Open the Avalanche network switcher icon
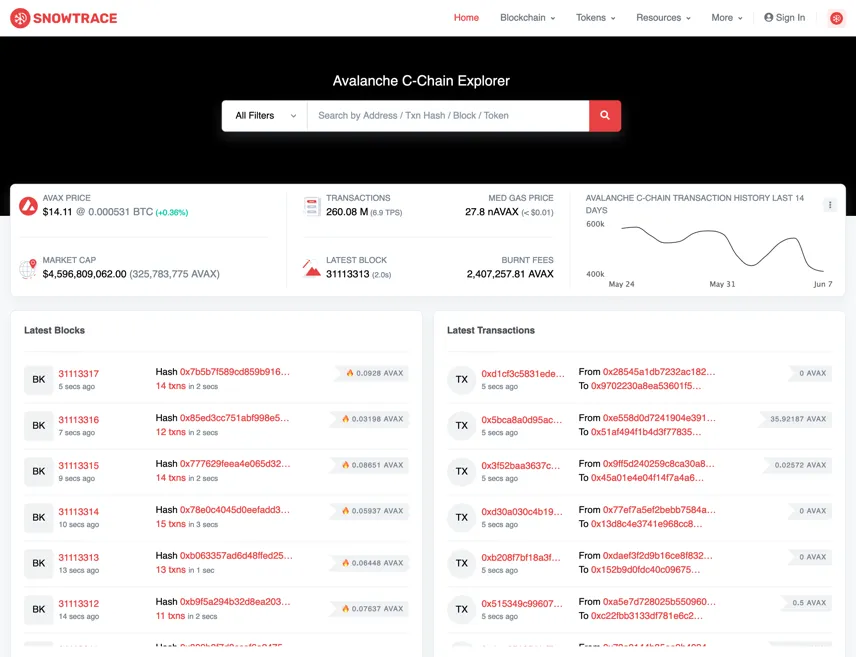This screenshot has height=657, width=856. pyautogui.click(x=836, y=18)
